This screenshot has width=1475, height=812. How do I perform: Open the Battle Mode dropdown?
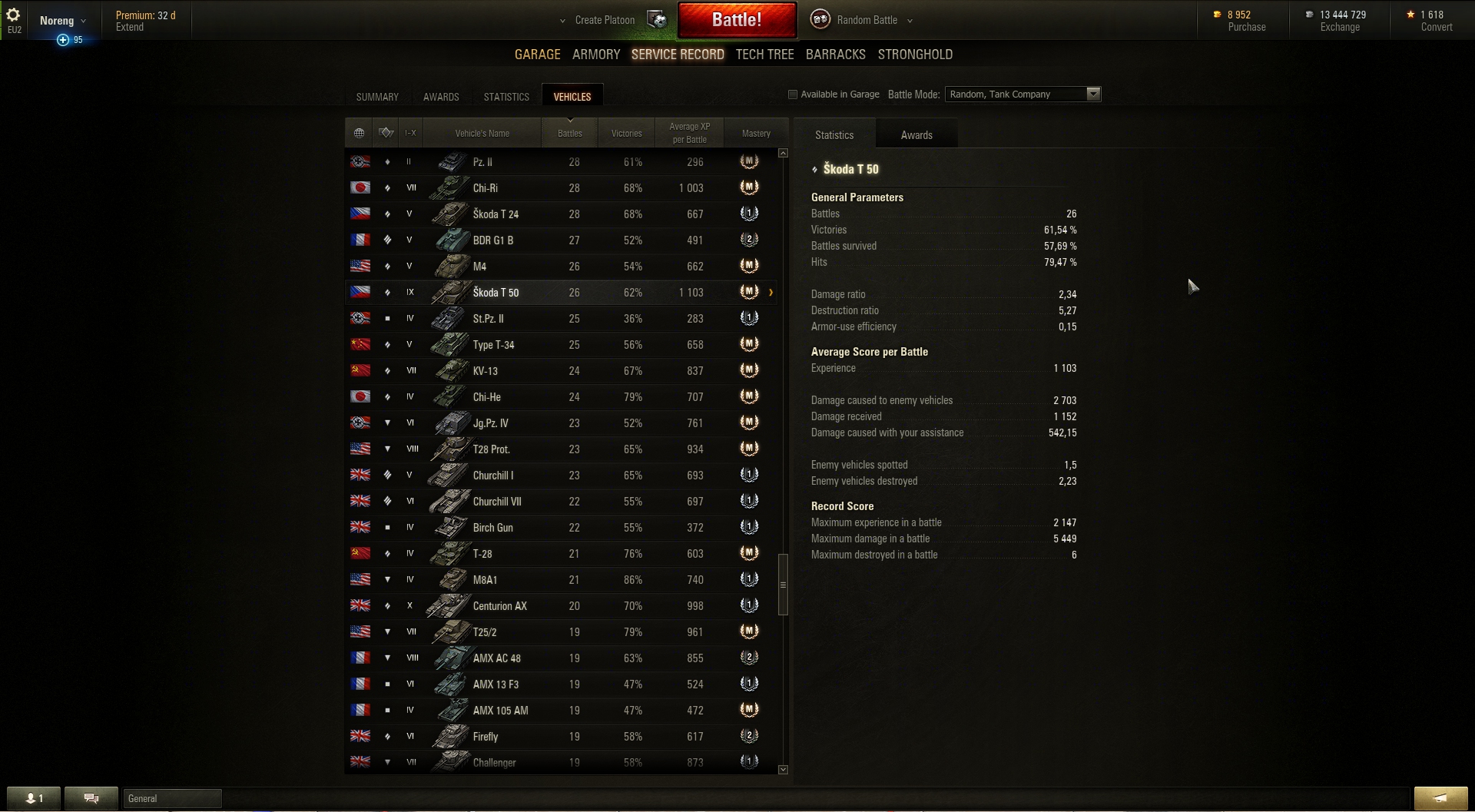(x=1023, y=94)
